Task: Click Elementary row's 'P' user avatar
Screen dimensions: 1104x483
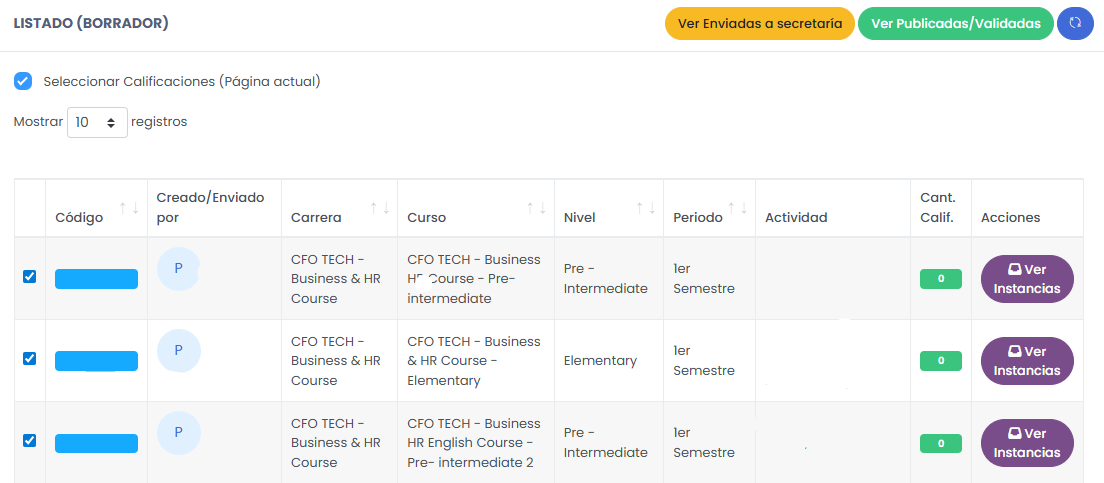Action: coord(178,350)
